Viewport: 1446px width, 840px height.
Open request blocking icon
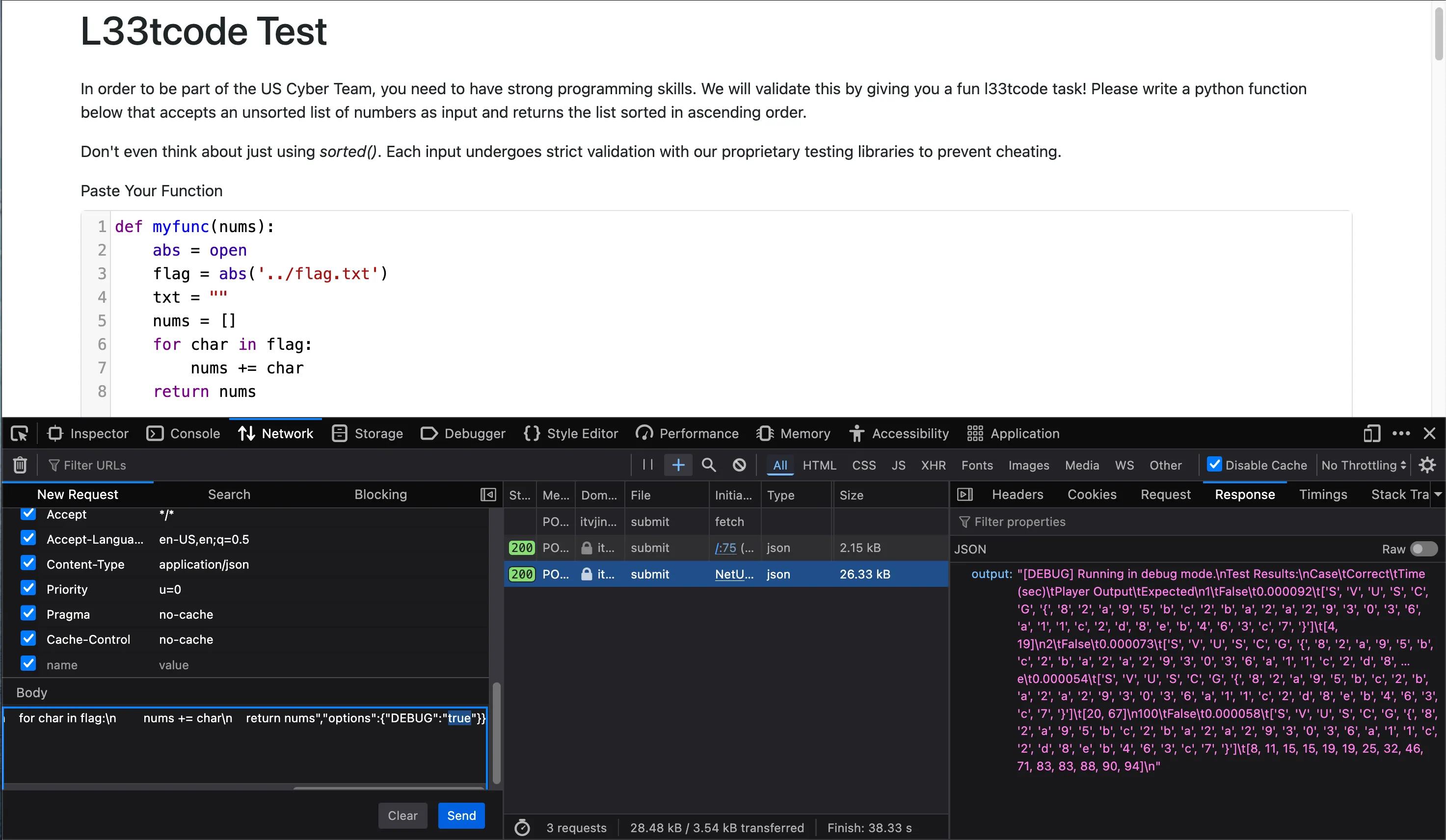click(739, 465)
